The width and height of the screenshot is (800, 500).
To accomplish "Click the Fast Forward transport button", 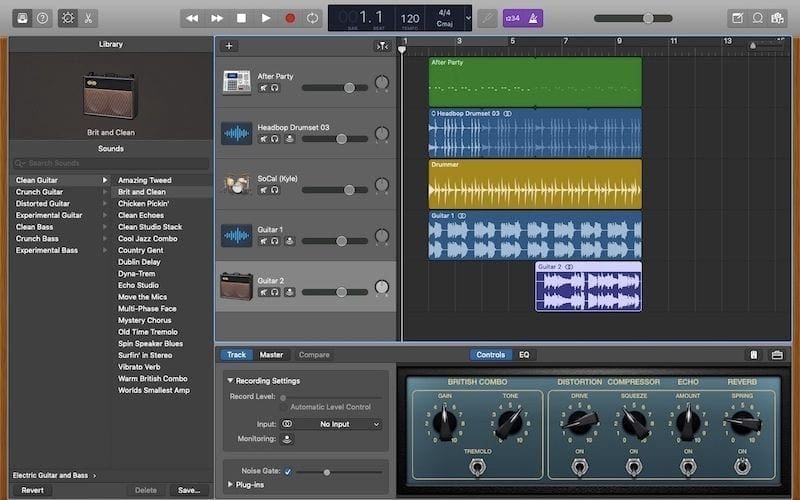I will click(x=217, y=18).
